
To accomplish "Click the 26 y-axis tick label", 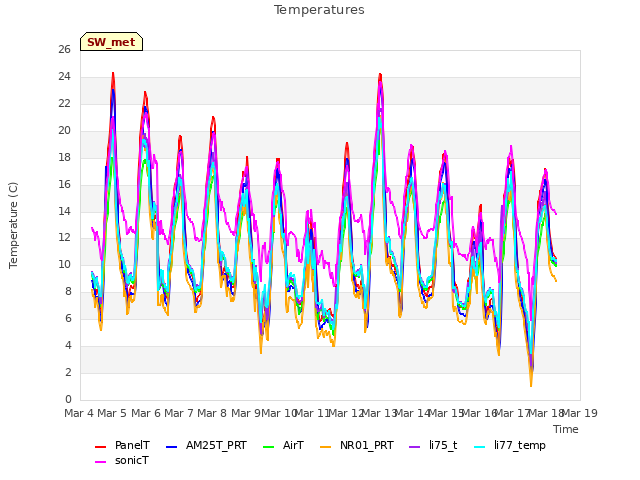I will [64, 50].
